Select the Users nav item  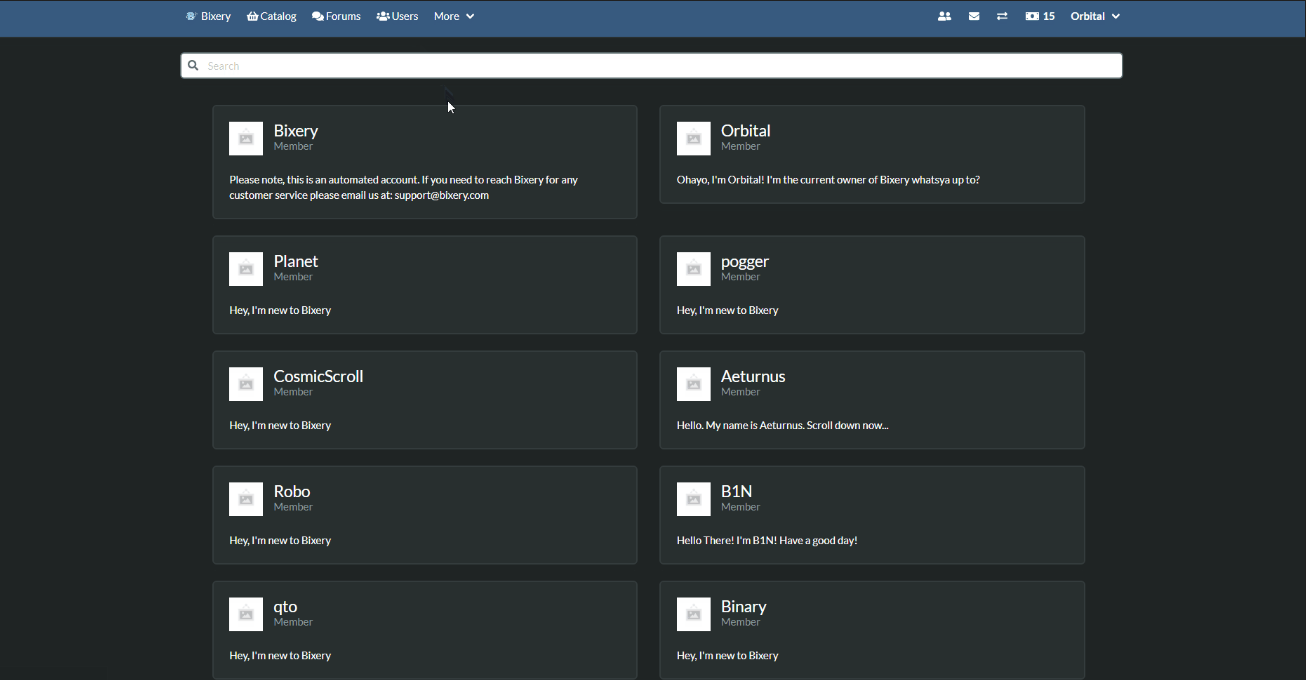coord(397,16)
